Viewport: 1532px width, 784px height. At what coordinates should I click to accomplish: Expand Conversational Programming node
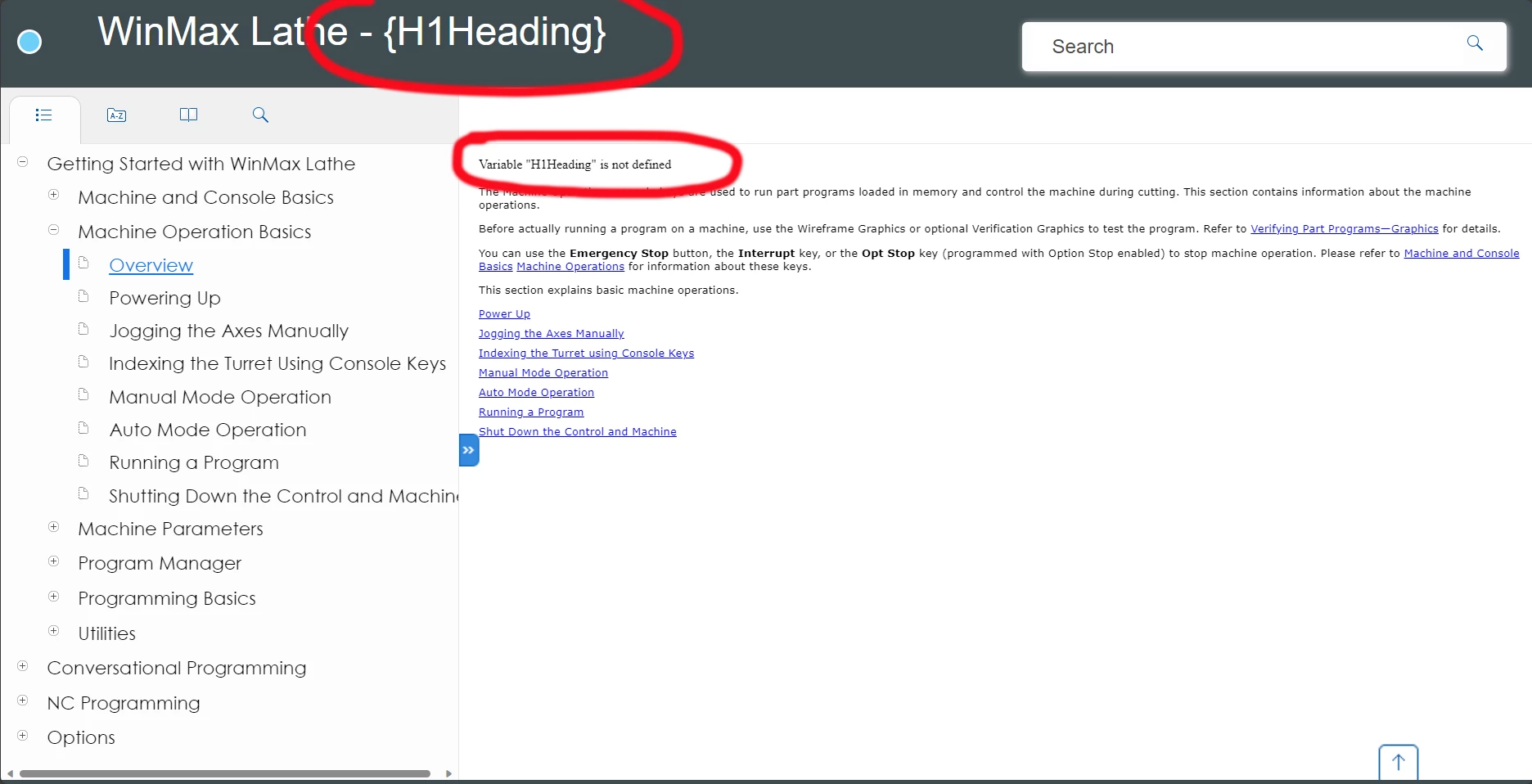pos(23,666)
